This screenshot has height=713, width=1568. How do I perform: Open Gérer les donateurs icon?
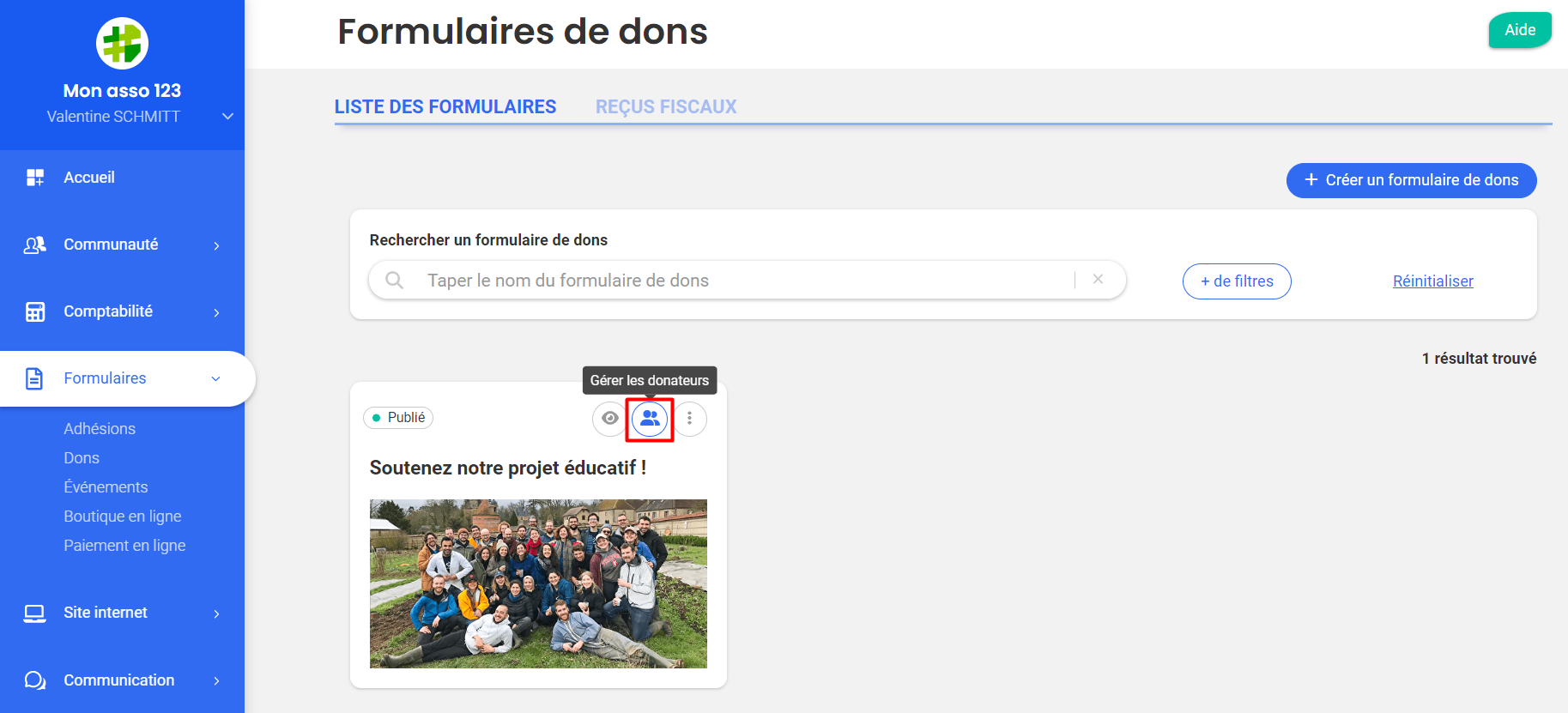click(650, 419)
